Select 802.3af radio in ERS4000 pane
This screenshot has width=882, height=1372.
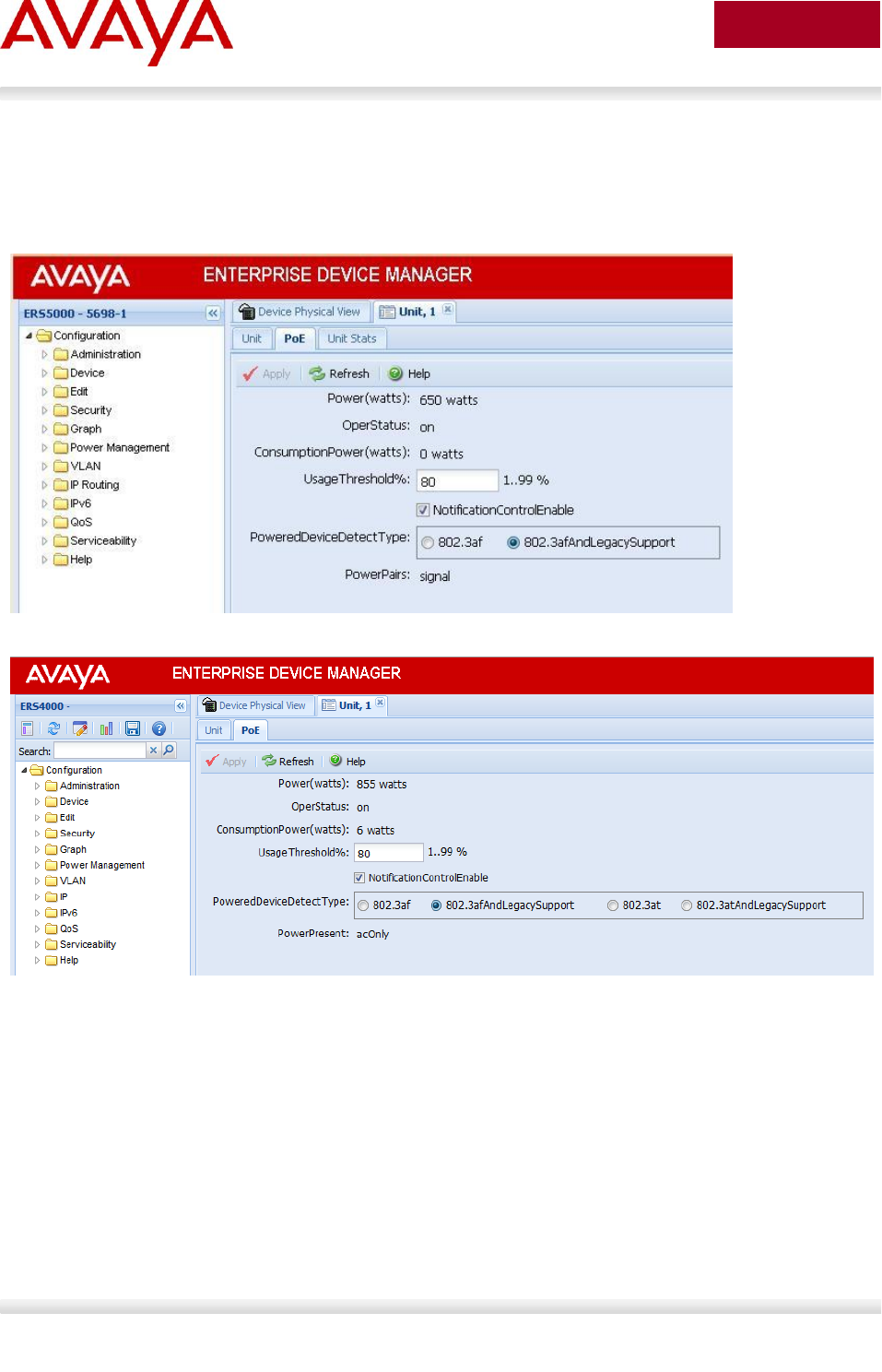[363, 905]
